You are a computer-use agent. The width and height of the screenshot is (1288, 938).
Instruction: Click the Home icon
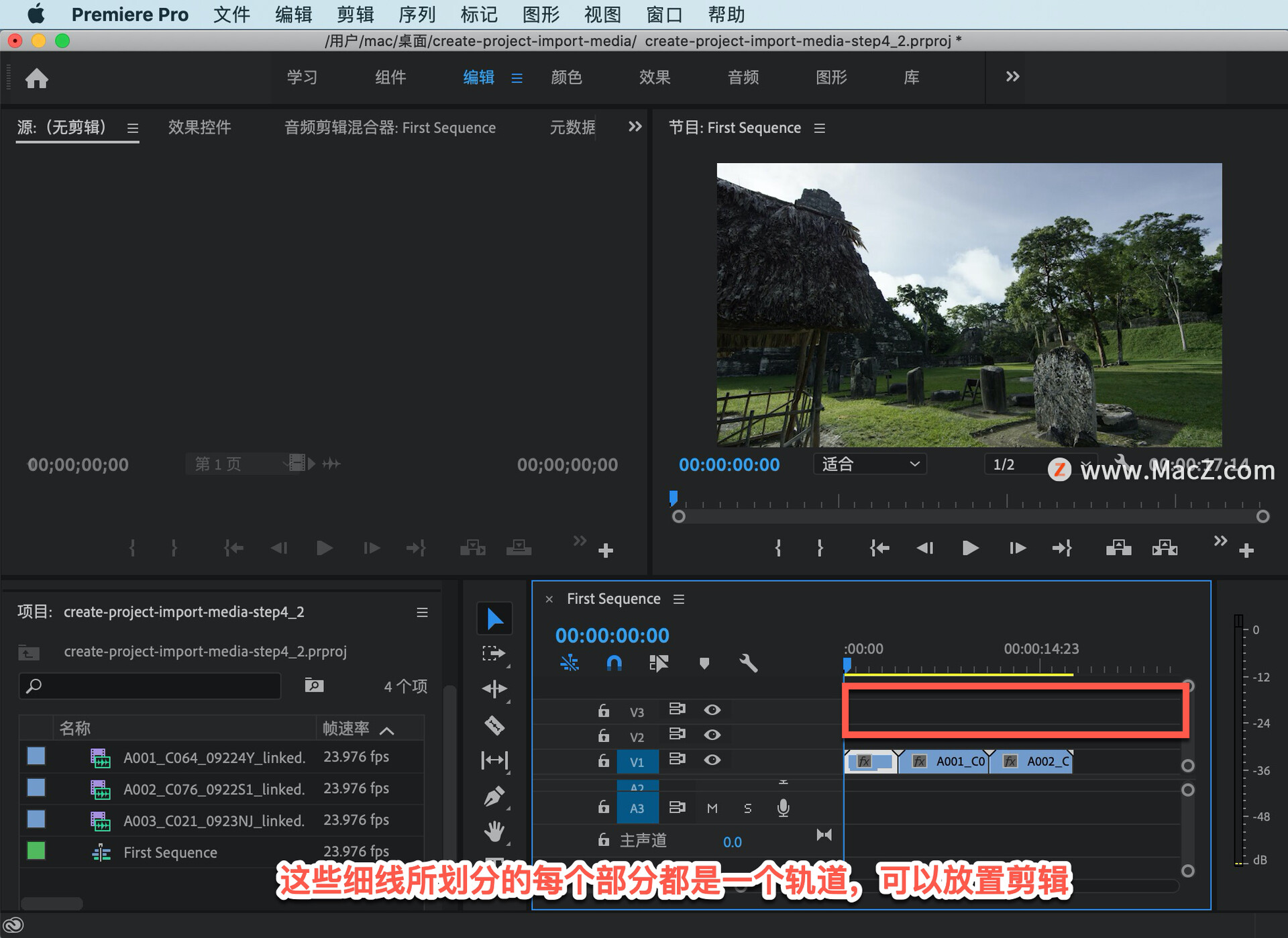coord(37,79)
